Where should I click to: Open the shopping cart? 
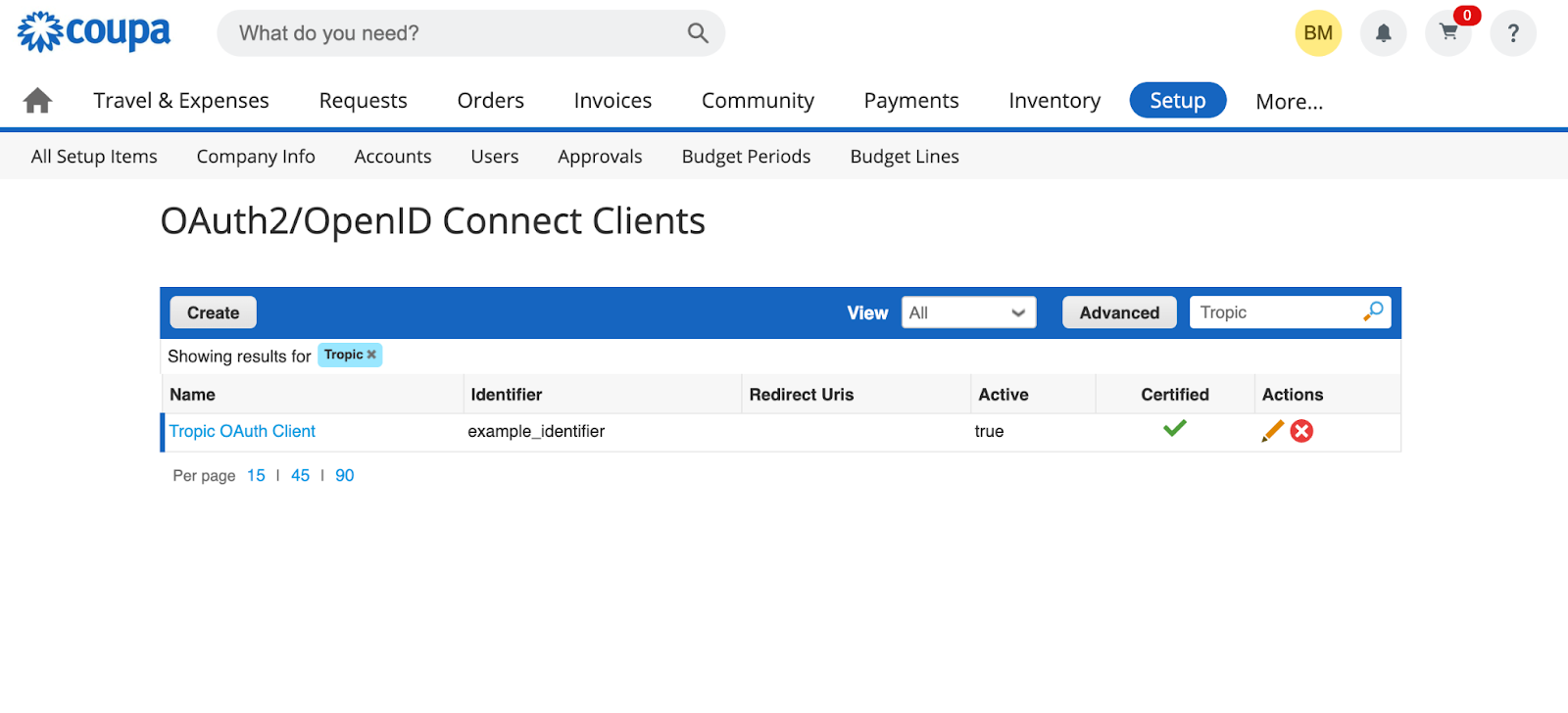click(1447, 34)
